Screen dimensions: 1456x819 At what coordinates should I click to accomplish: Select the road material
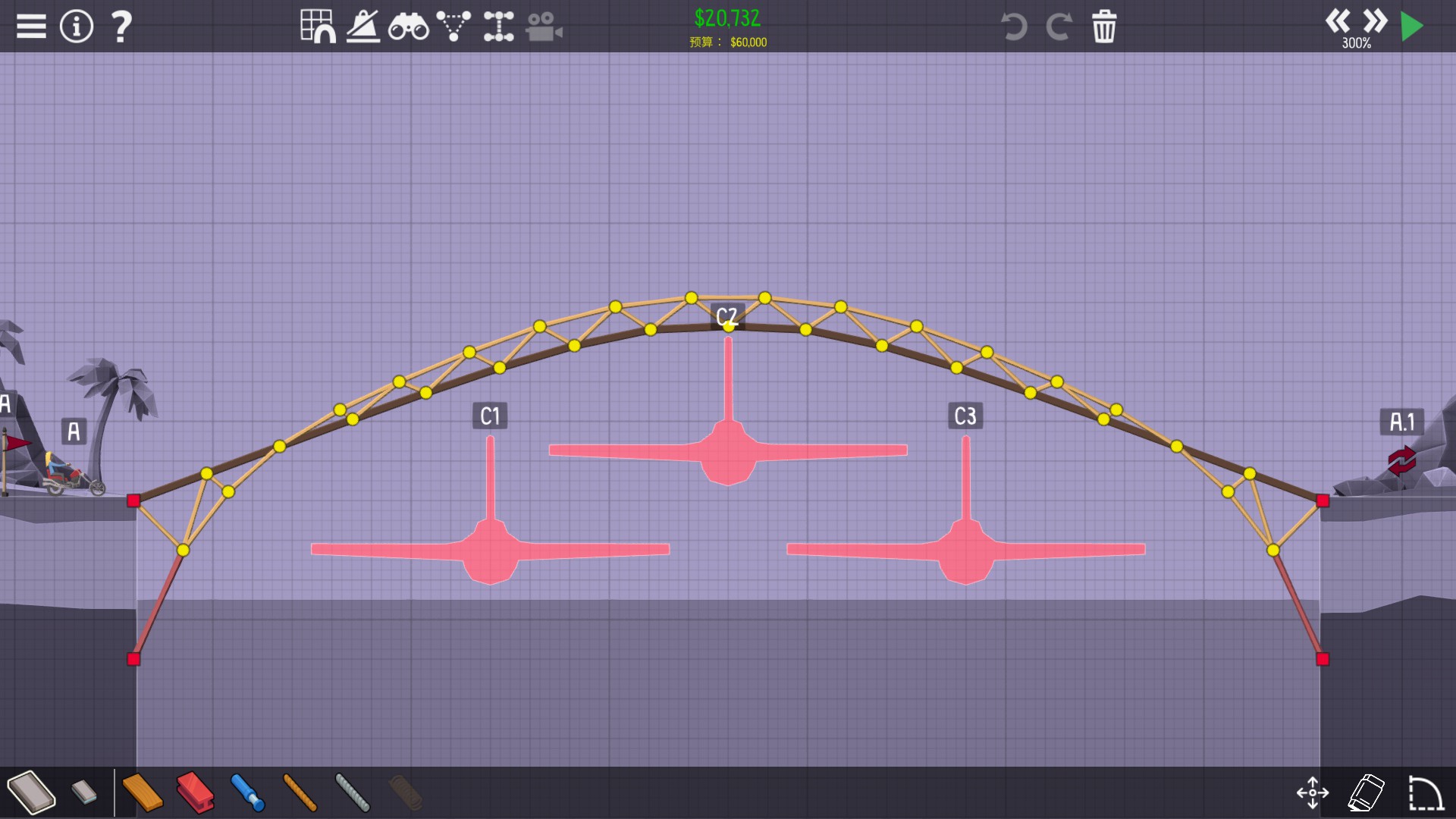tap(30, 792)
